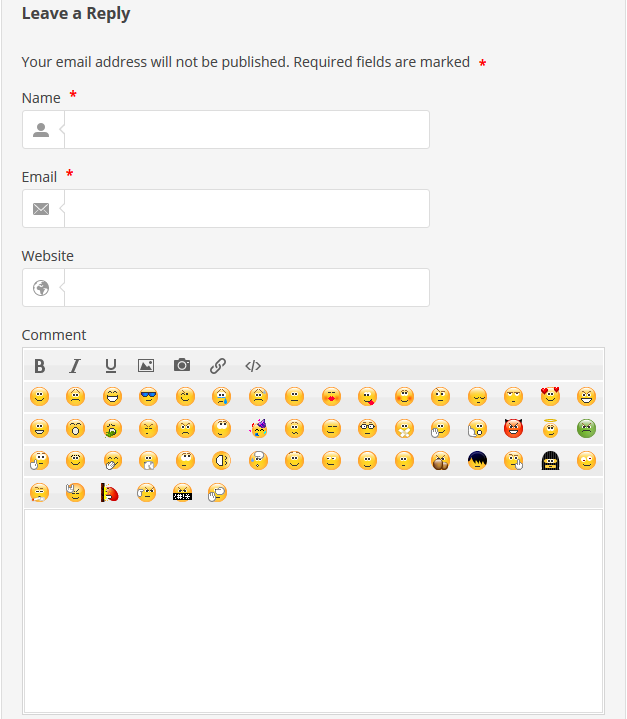Insert the censored swearing emoticon

[x=182, y=493]
